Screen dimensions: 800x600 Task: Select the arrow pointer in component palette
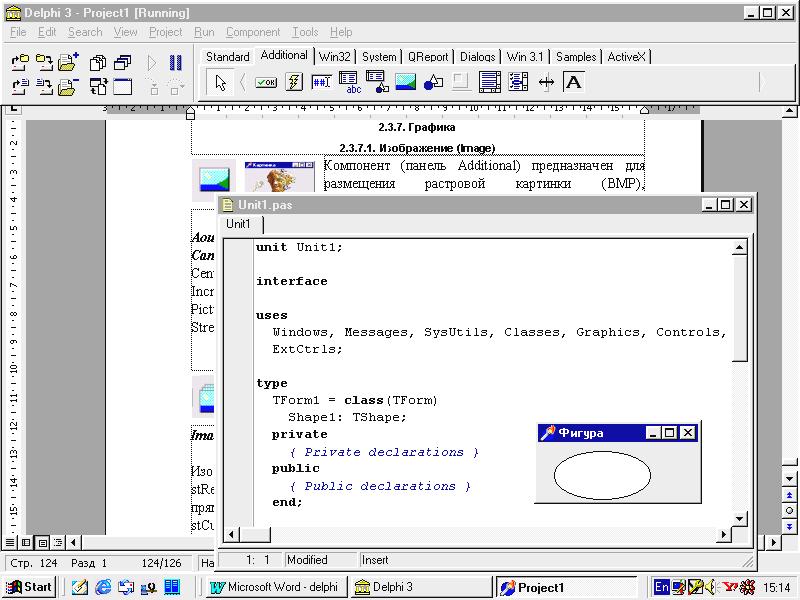[x=220, y=82]
